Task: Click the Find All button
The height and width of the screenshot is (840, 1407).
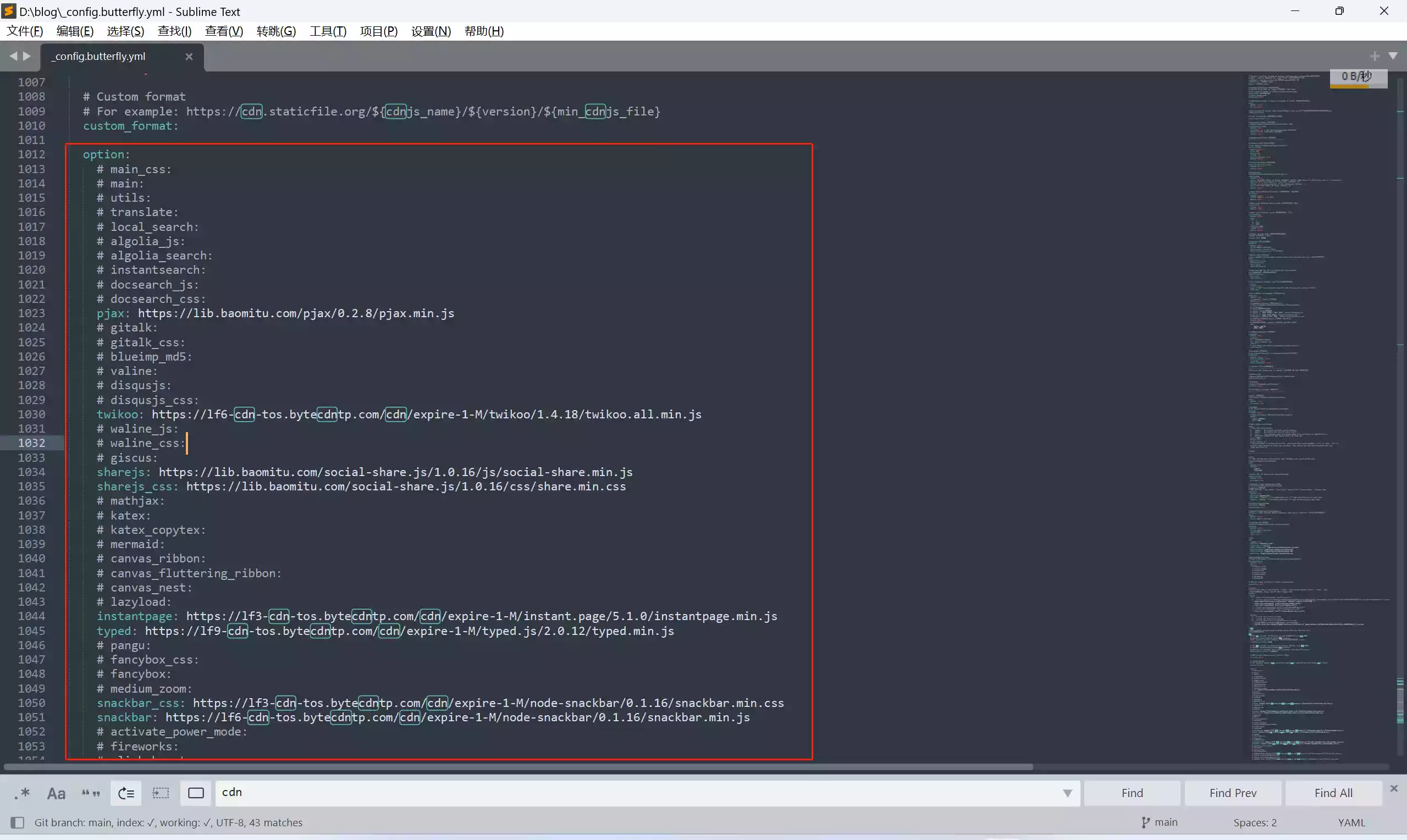Action: 1333,793
